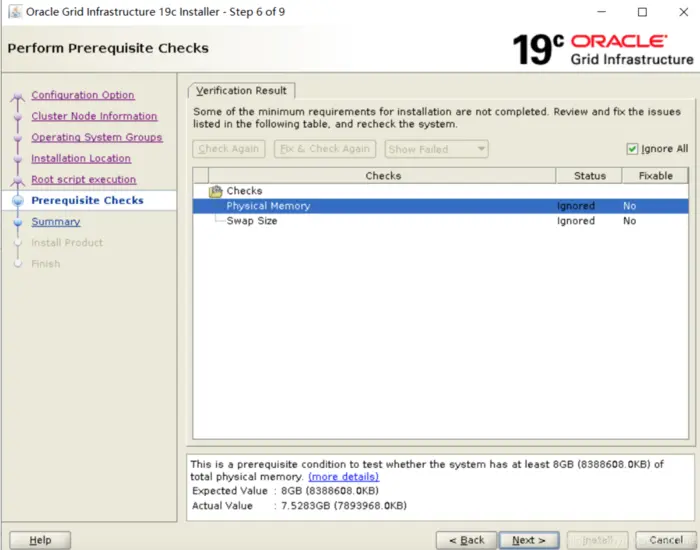Click the Actual Value 7.5283GB text

(344, 506)
